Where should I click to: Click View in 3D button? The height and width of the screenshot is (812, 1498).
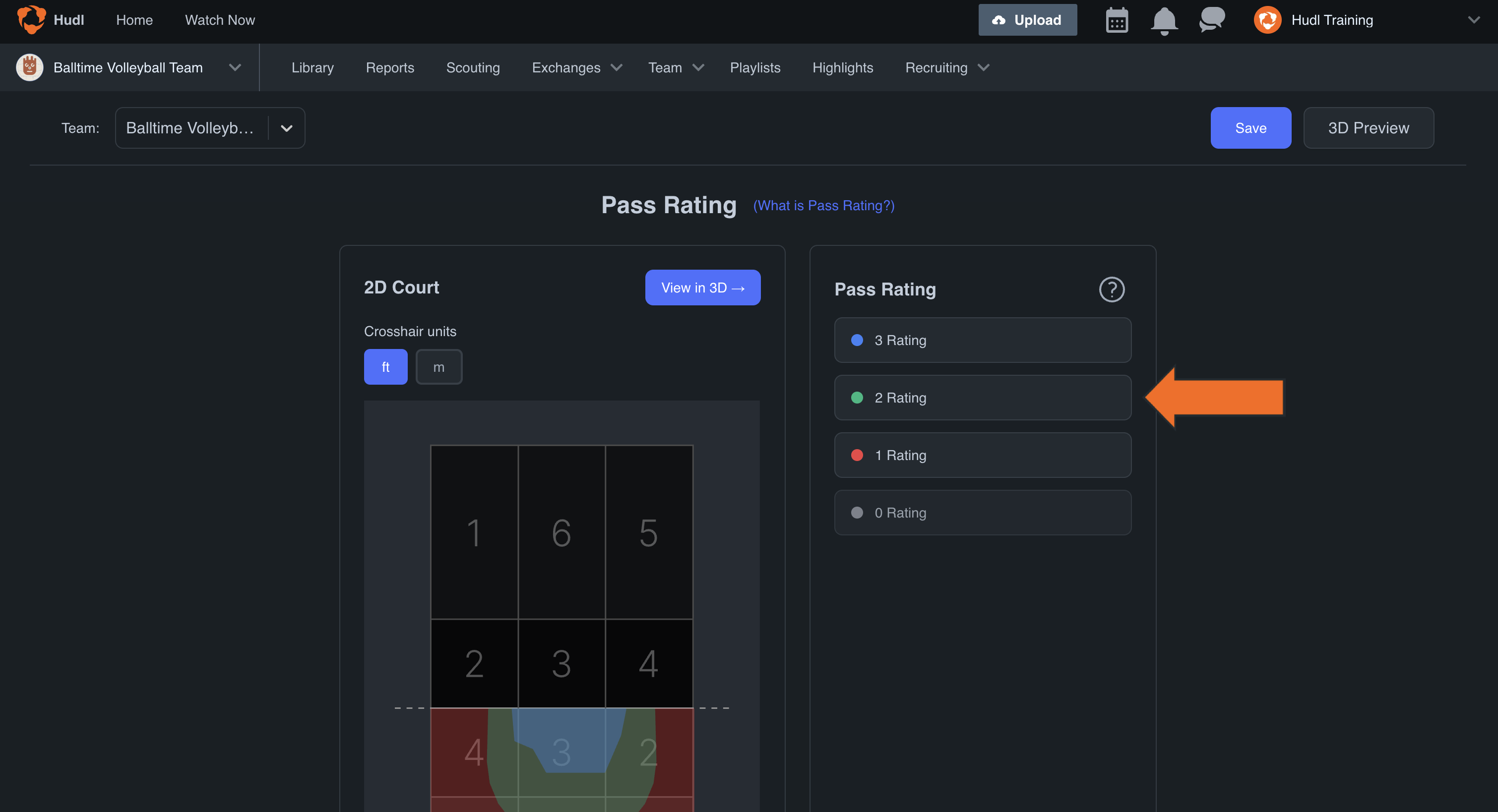702,287
